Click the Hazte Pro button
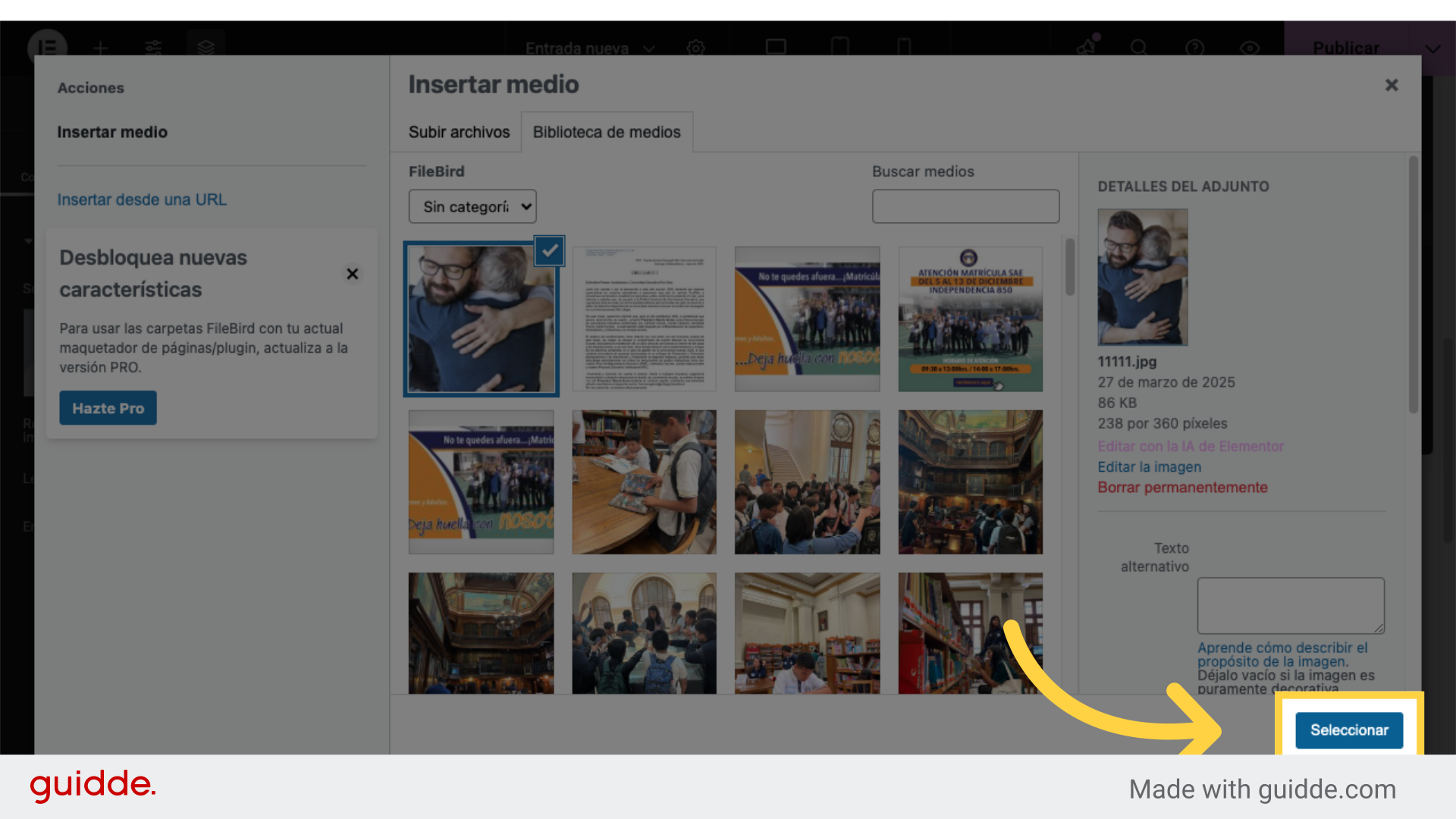The width and height of the screenshot is (1456, 819). (108, 408)
